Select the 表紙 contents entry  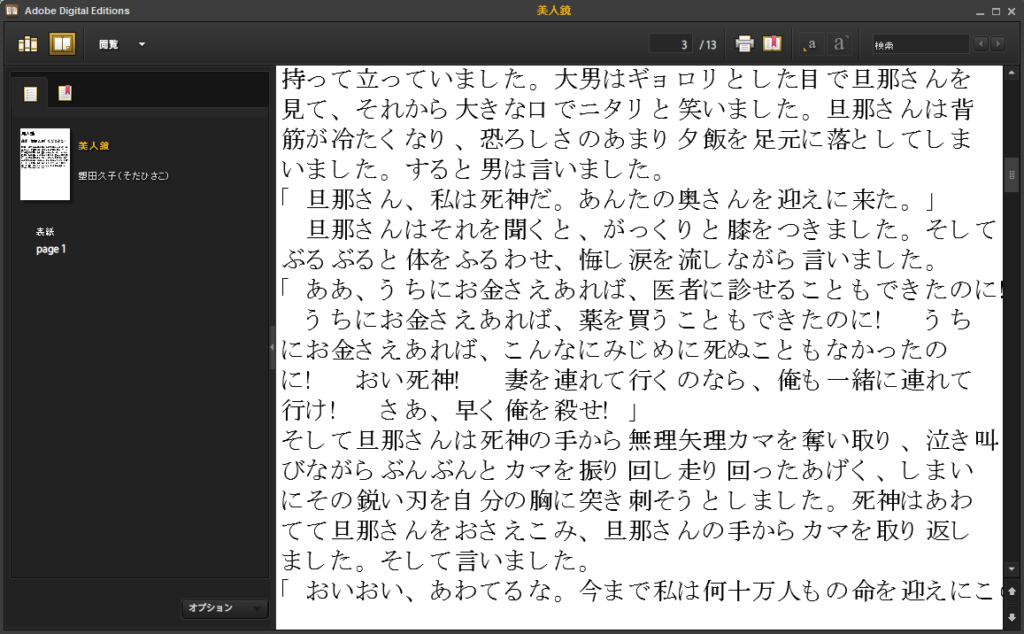coord(46,232)
